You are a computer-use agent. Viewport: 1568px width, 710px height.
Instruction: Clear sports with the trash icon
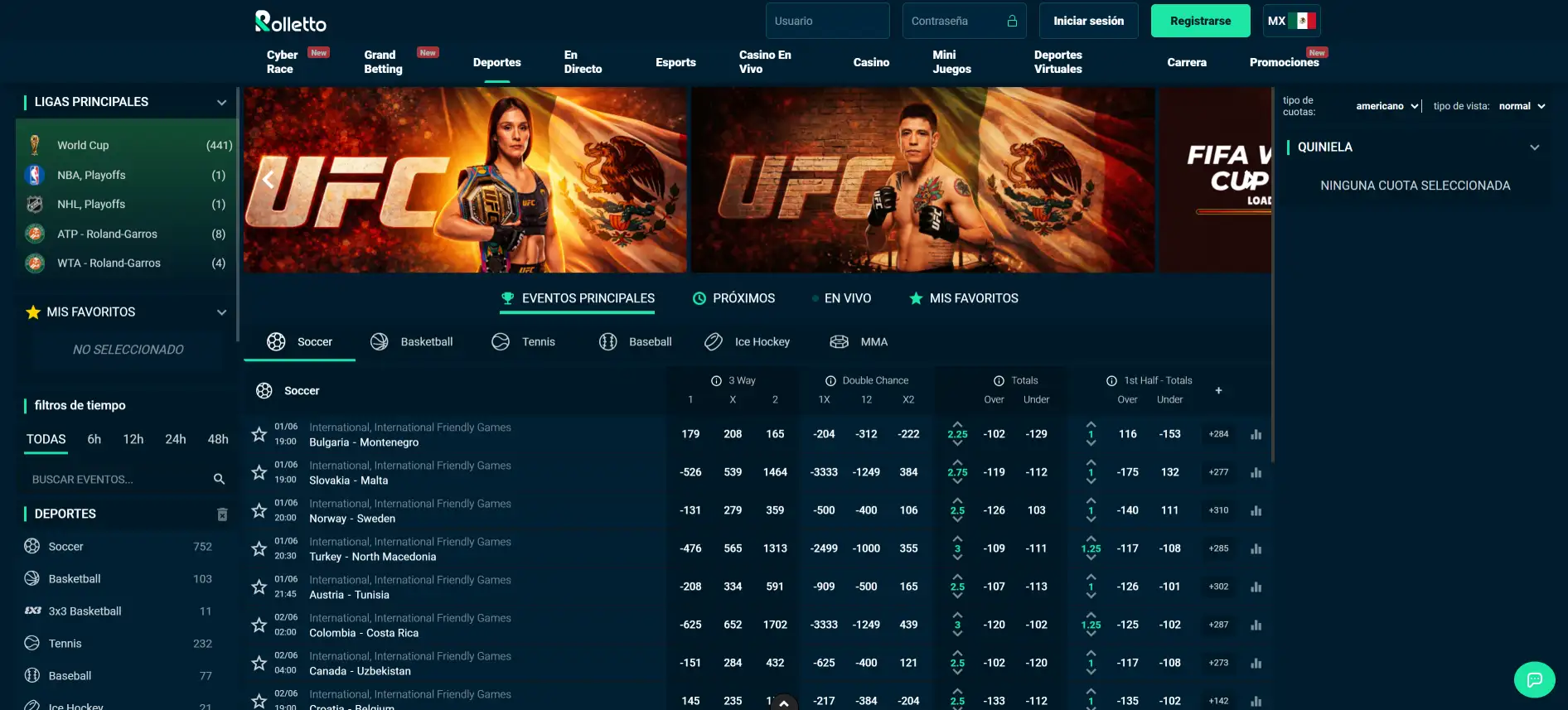(222, 514)
